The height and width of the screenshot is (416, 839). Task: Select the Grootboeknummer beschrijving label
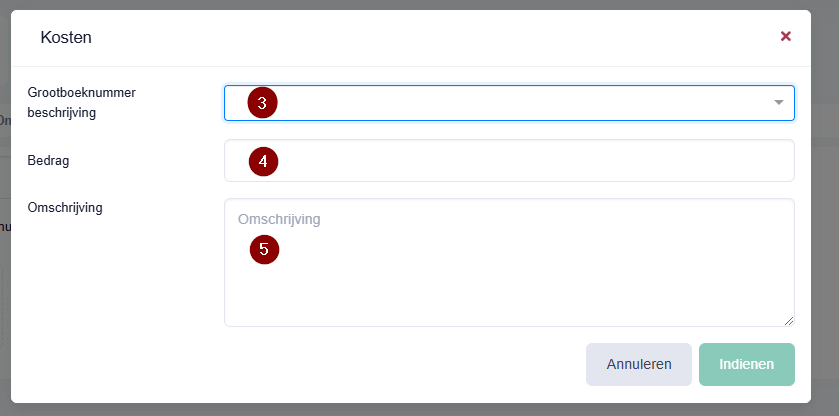[81, 103]
